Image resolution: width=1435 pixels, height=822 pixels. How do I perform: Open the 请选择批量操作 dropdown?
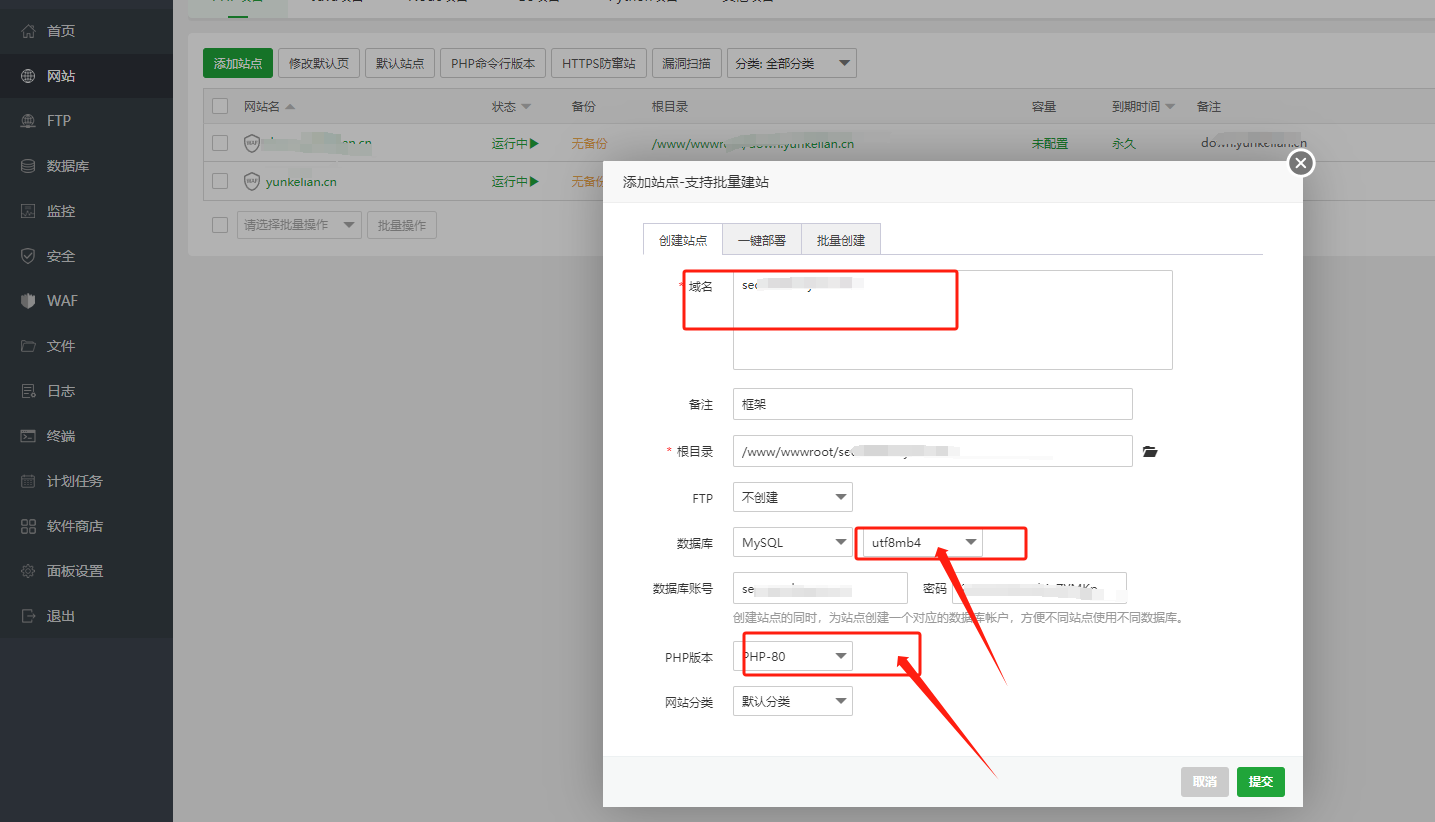pyautogui.click(x=299, y=225)
